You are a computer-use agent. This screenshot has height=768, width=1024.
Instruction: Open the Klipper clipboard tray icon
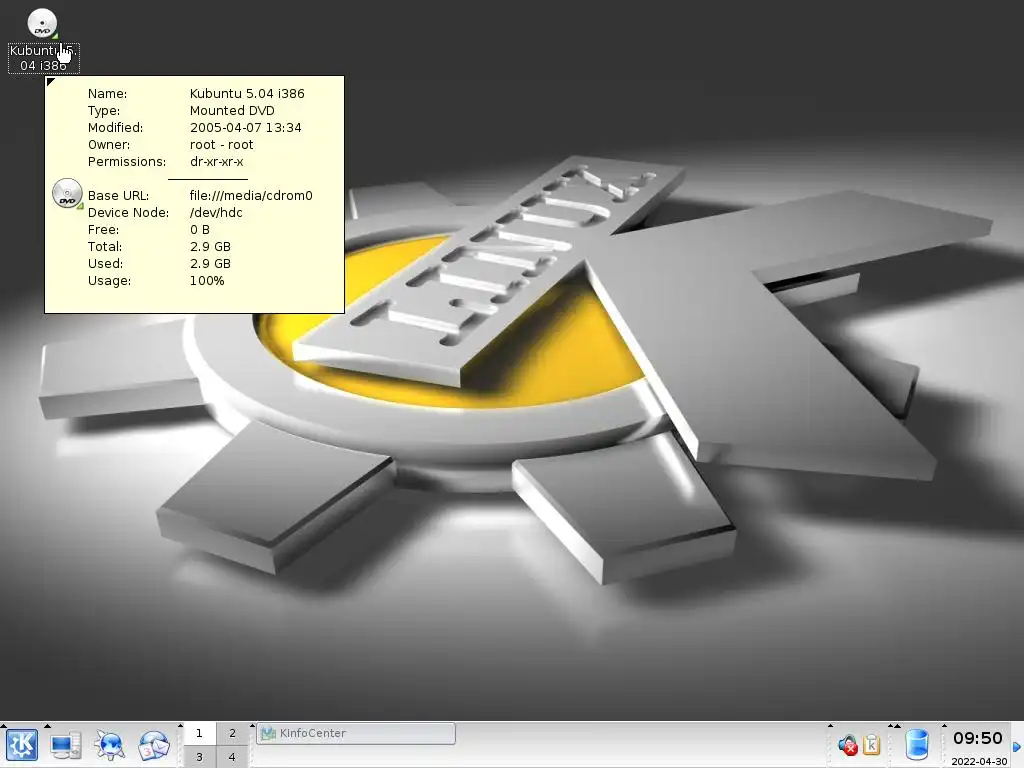pyautogui.click(x=872, y=744)
